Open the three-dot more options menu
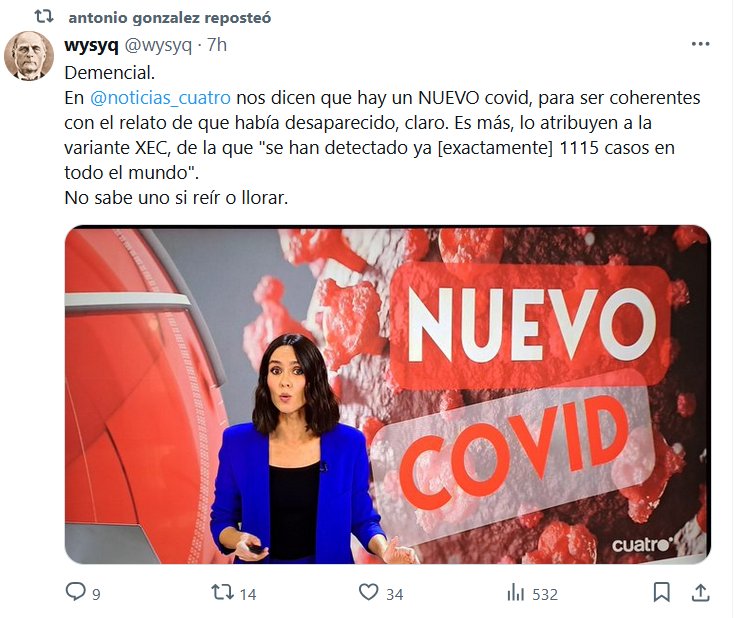736x618 pixels. tap(700, 44)
